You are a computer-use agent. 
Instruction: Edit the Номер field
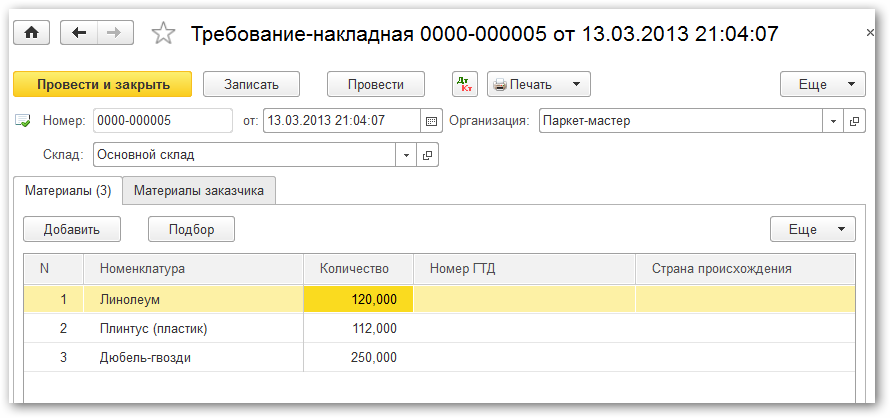[x=163, y=121]
